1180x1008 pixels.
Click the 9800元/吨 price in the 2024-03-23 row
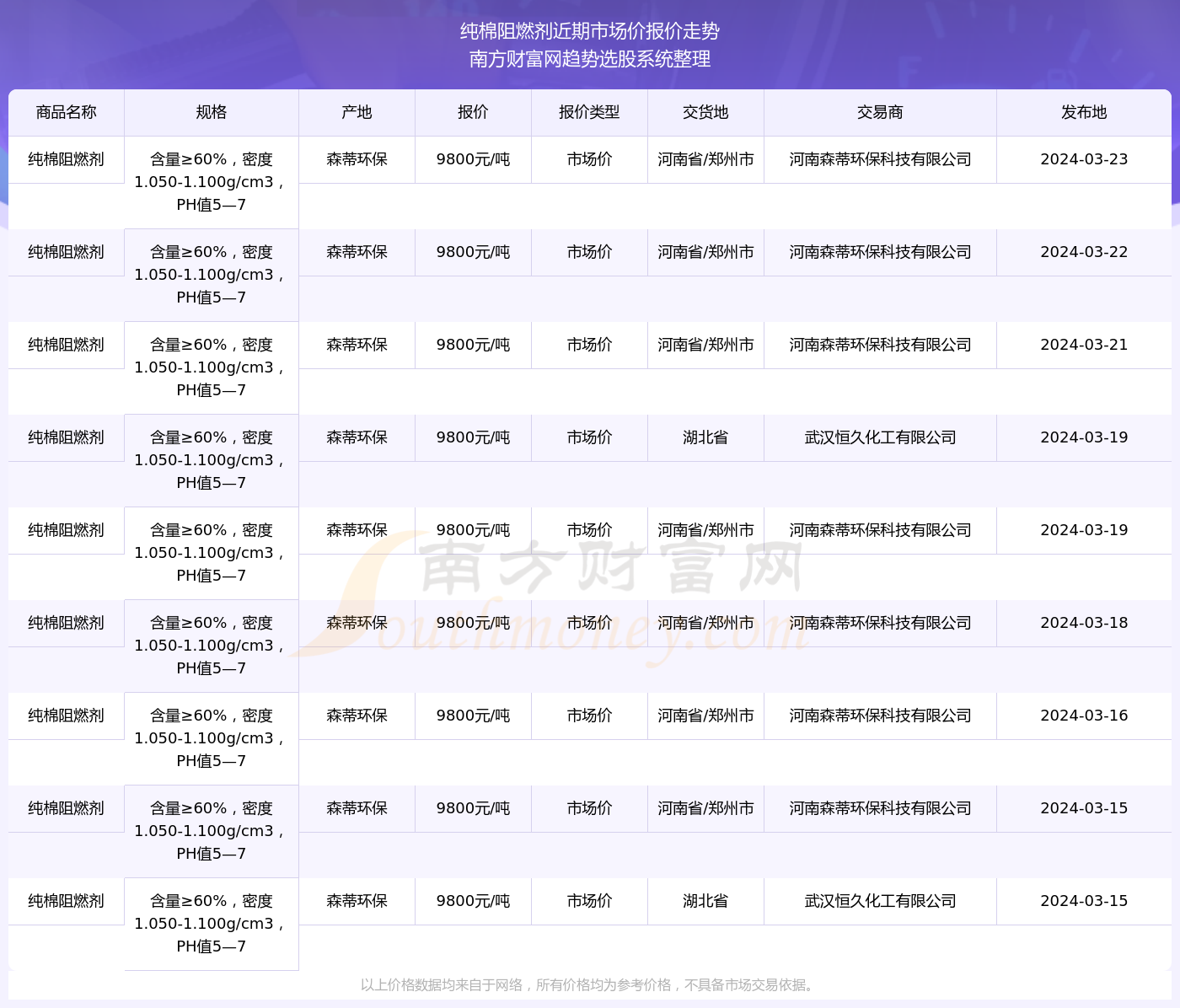pos(473,159)
